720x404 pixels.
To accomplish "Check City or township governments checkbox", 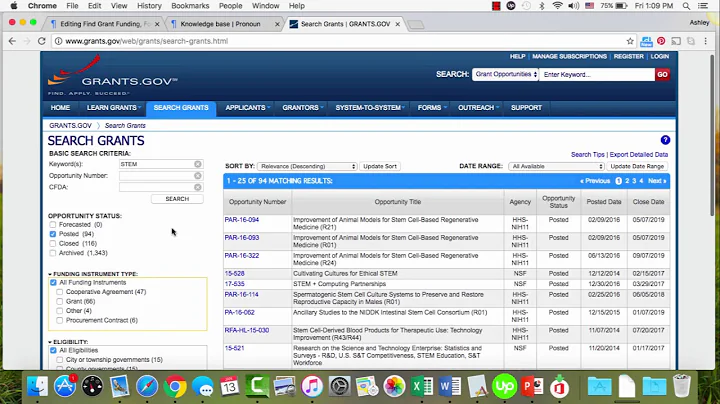I will coord(60,360).
